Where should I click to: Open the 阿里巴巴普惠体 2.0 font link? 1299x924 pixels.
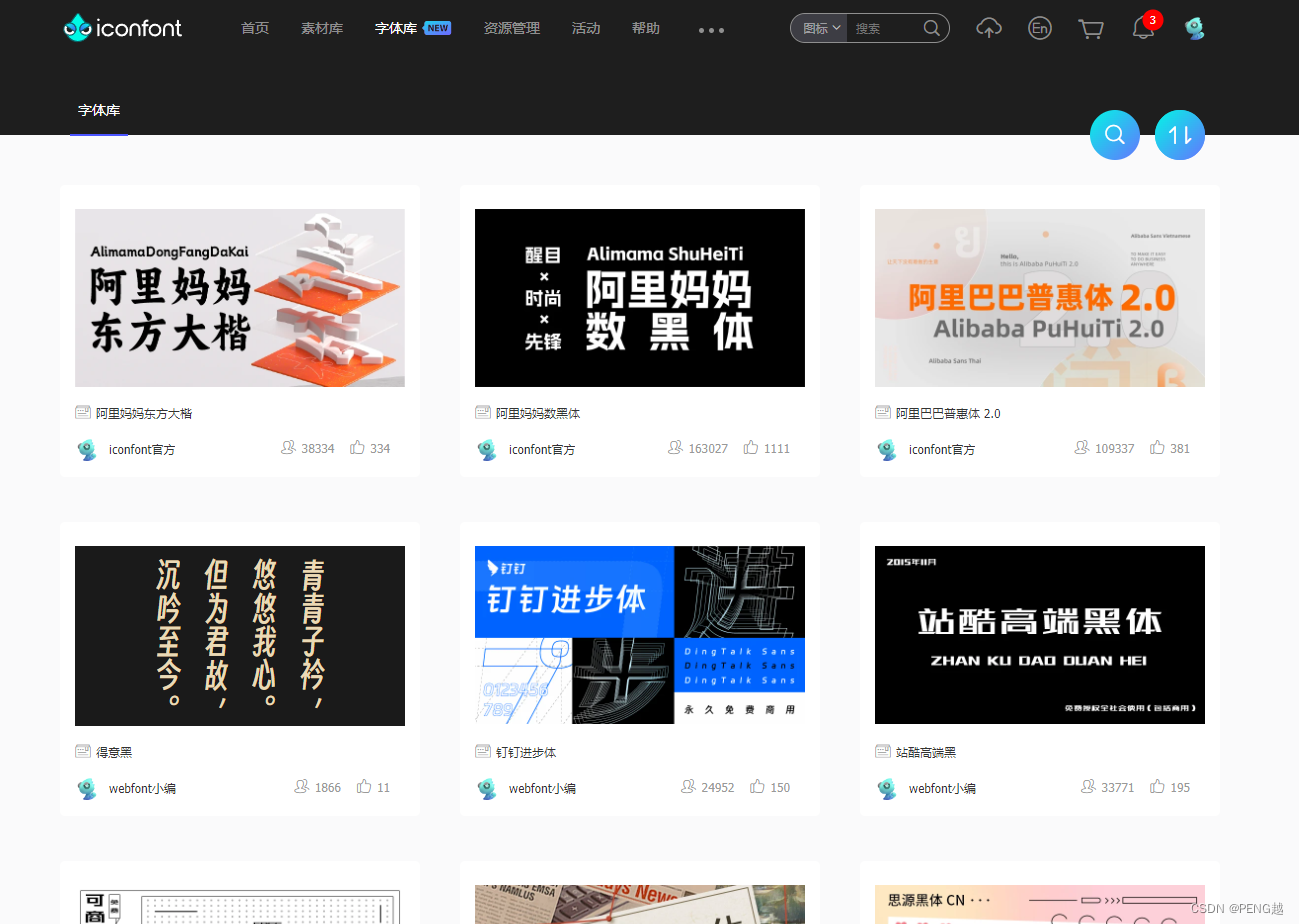pyautogui.click(x=945, y=413)
